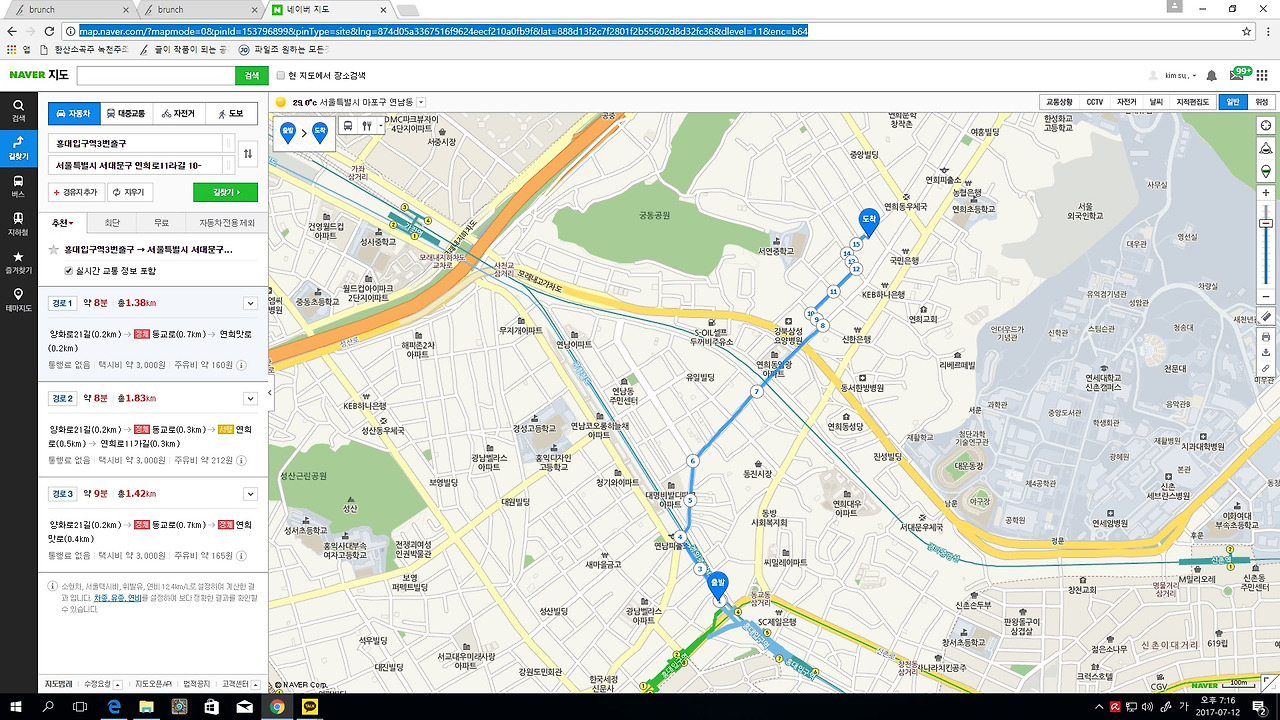Switch the map to 일반 view
The width and height of the screenshot is (1280, 720).
tap(1232, 102)
